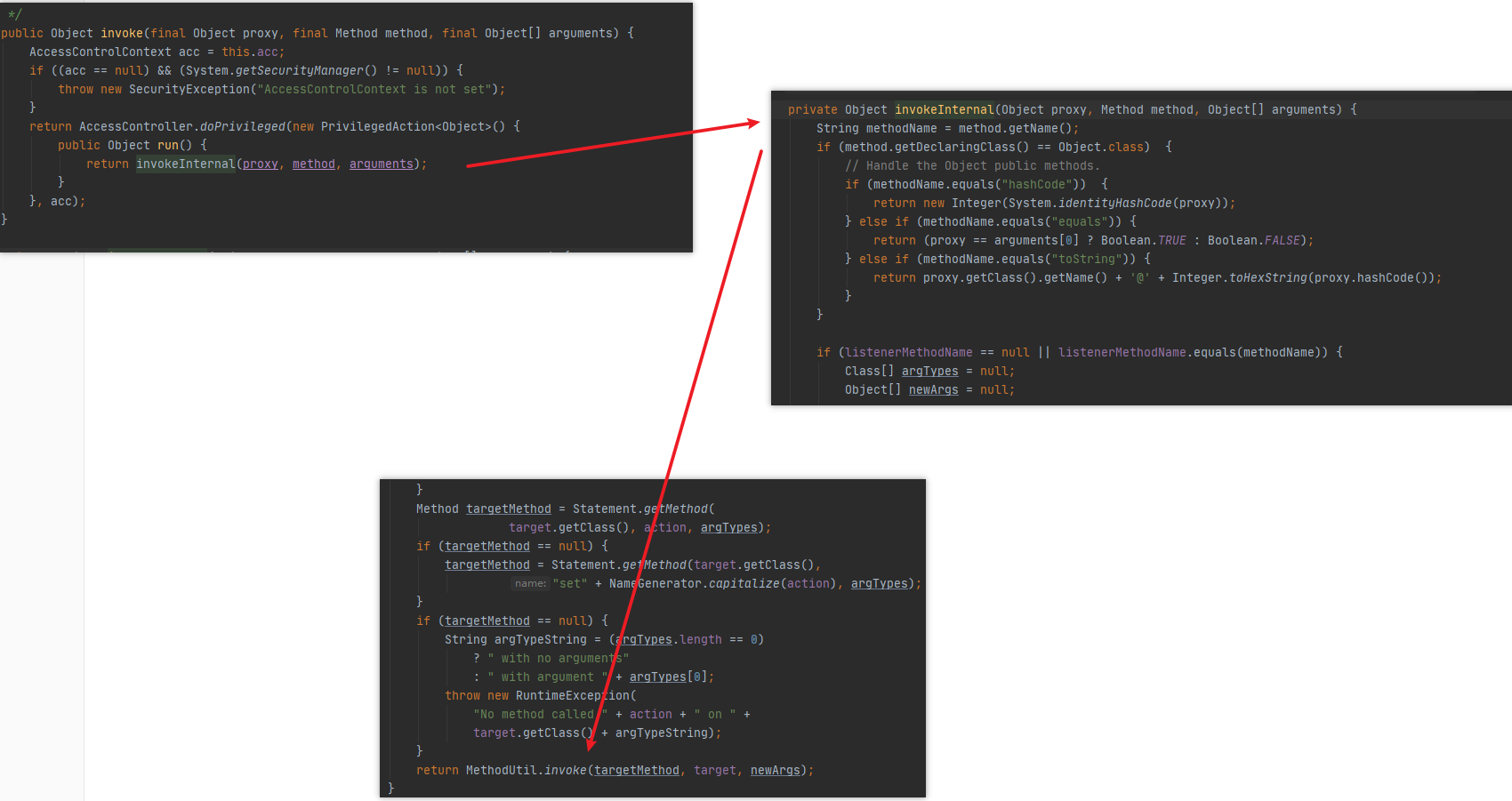1512x801 pixels.
Task: Click the "name:" parameter hint label
Action: 530,584
